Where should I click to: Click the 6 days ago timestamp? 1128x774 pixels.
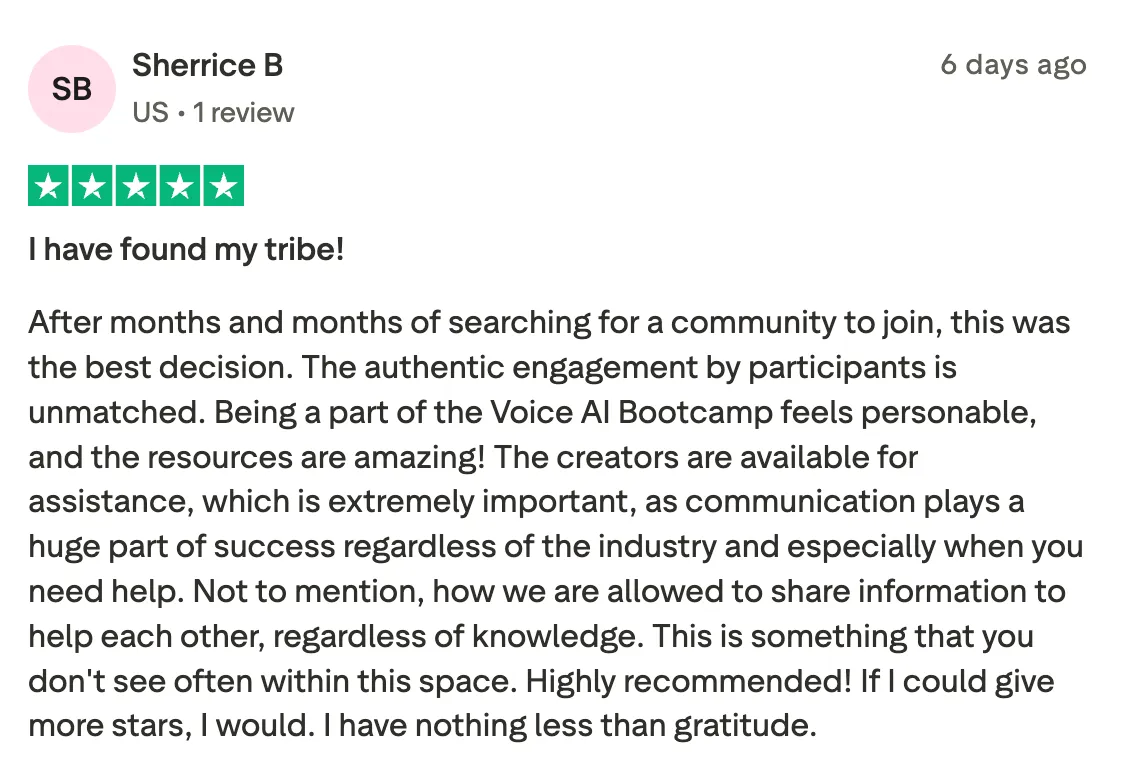(1013, 65)
